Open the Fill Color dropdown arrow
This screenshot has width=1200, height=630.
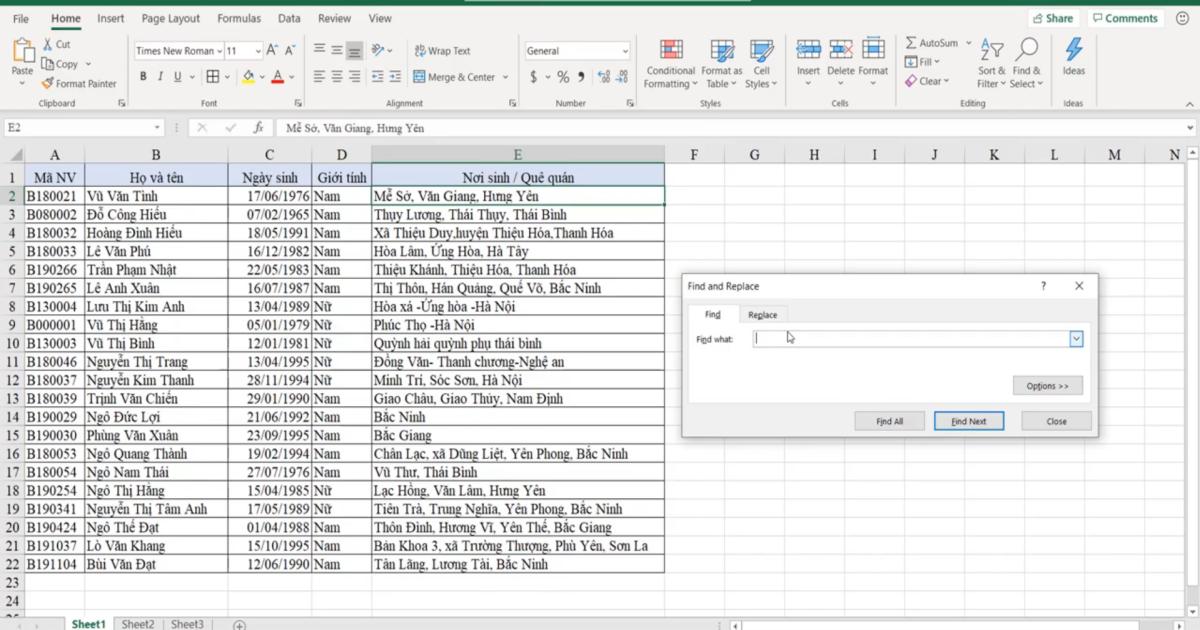pyautogui.click(x=262, y=77)
